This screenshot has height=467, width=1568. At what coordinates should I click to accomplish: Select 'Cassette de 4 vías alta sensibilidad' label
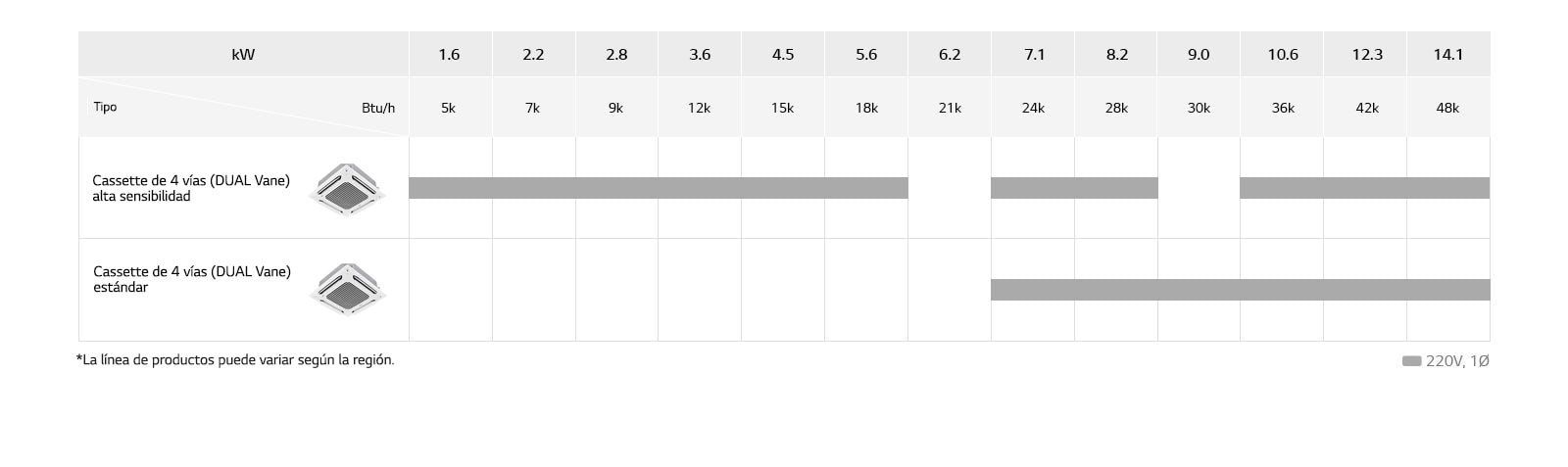191,188
